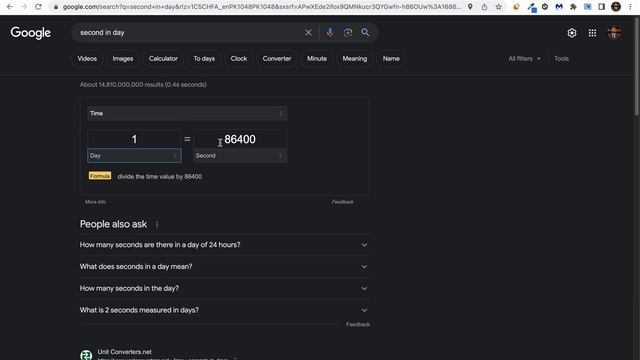Open the All filters dropdown
This screenshot has height=360, width=640.
tap(524, 59)
